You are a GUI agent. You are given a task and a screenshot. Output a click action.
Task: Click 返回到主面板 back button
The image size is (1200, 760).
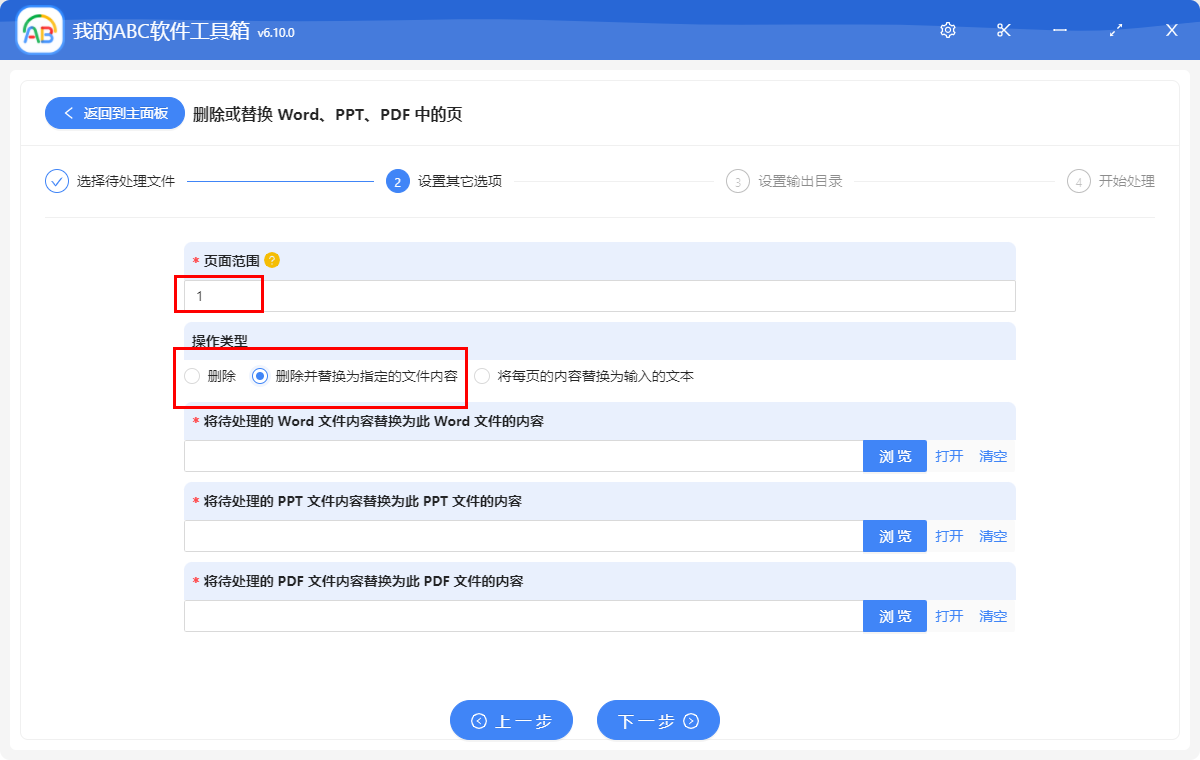click(x=114, y=113)
